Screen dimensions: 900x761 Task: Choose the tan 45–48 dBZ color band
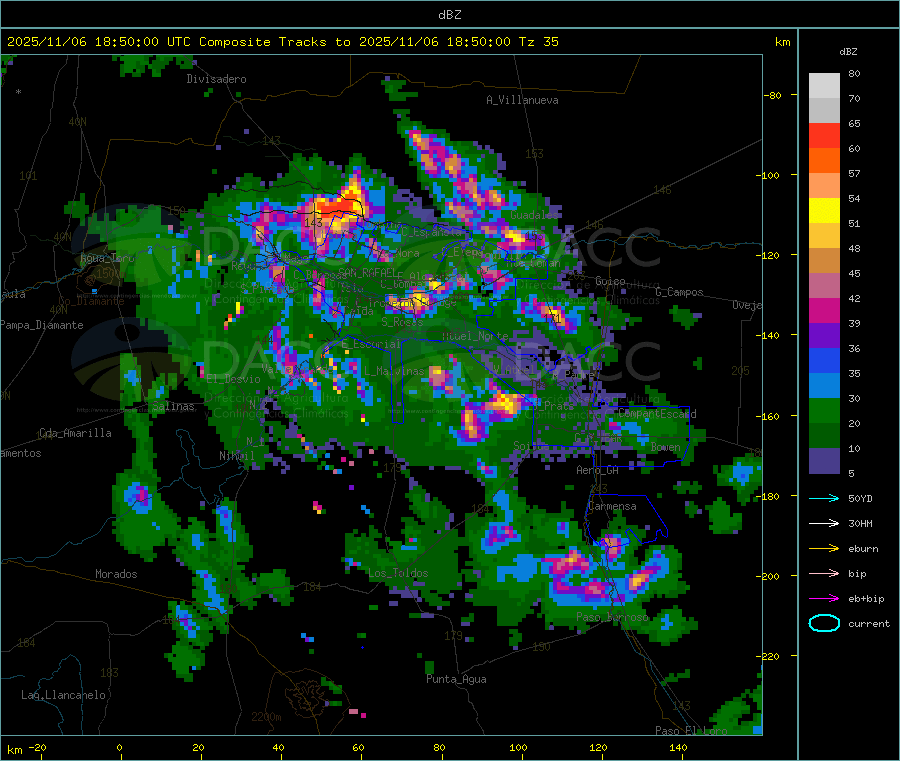pos(824,261)
